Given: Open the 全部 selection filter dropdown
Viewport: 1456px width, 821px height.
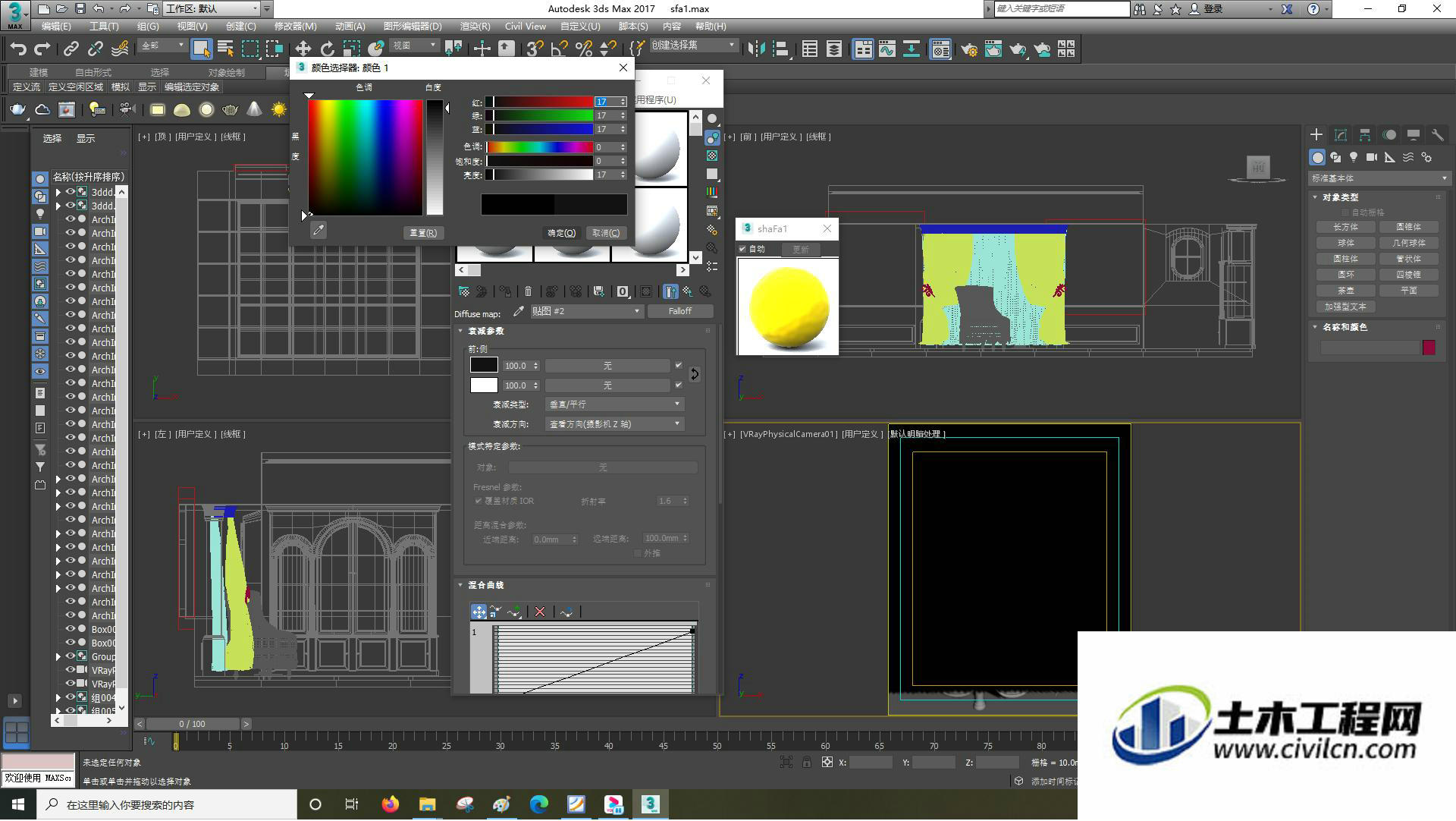Looking at the screenshot, I should [x=162, y=46].
